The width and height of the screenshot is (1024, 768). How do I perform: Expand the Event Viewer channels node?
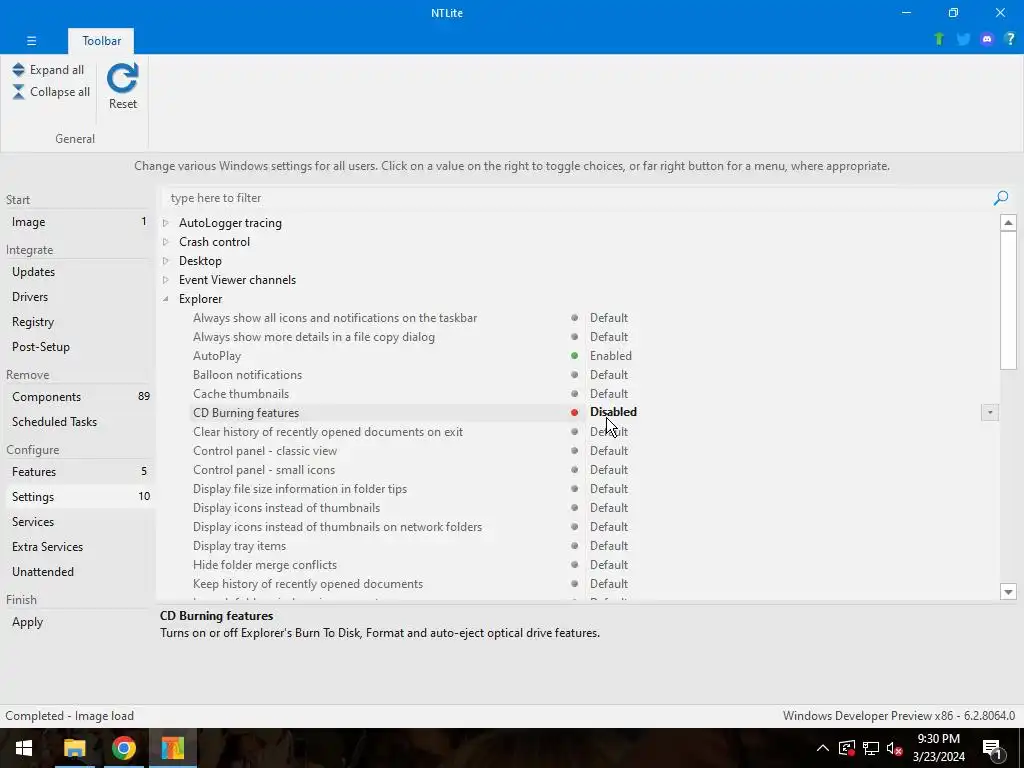coord(166,280)
